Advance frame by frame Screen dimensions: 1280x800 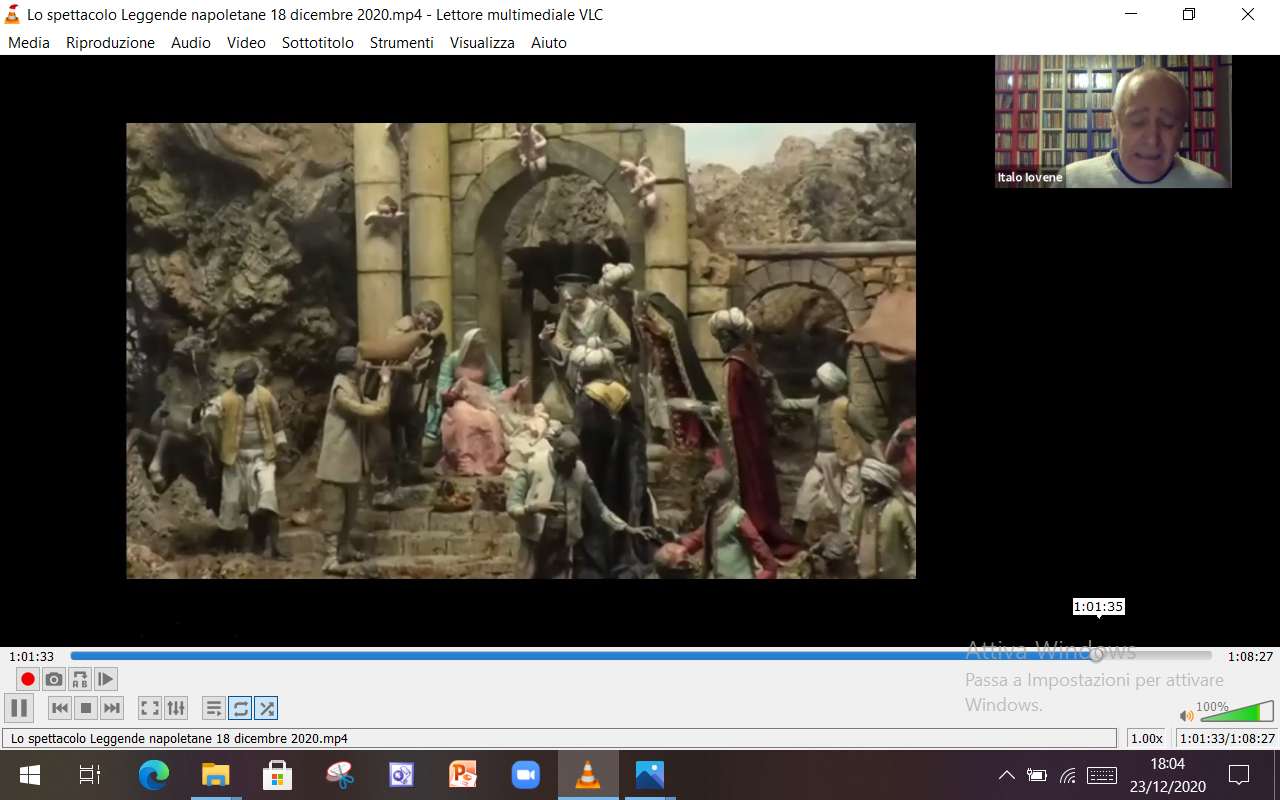pyautogui.click(x=106, y=680)
